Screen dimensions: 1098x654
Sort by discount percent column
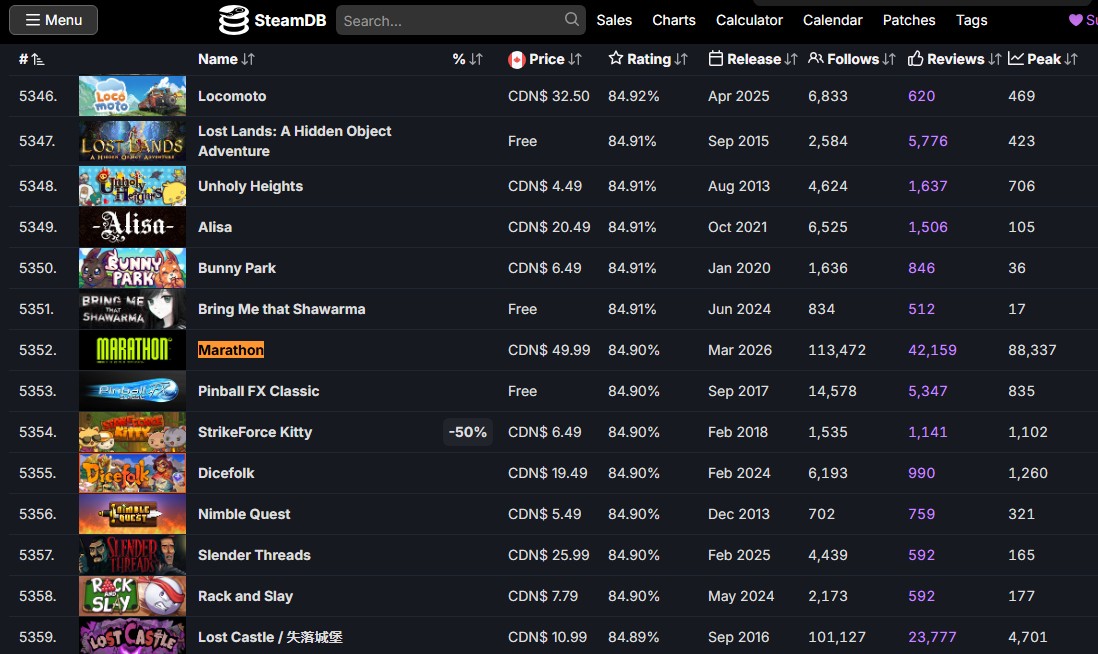(x=468, y=60)
